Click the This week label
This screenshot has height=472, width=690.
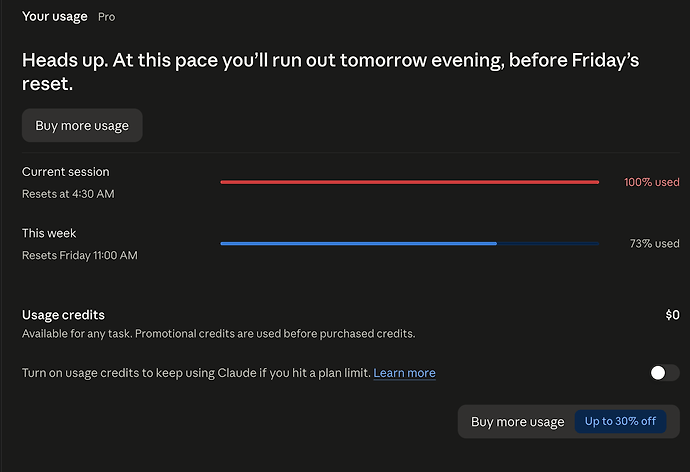(49, 233)
